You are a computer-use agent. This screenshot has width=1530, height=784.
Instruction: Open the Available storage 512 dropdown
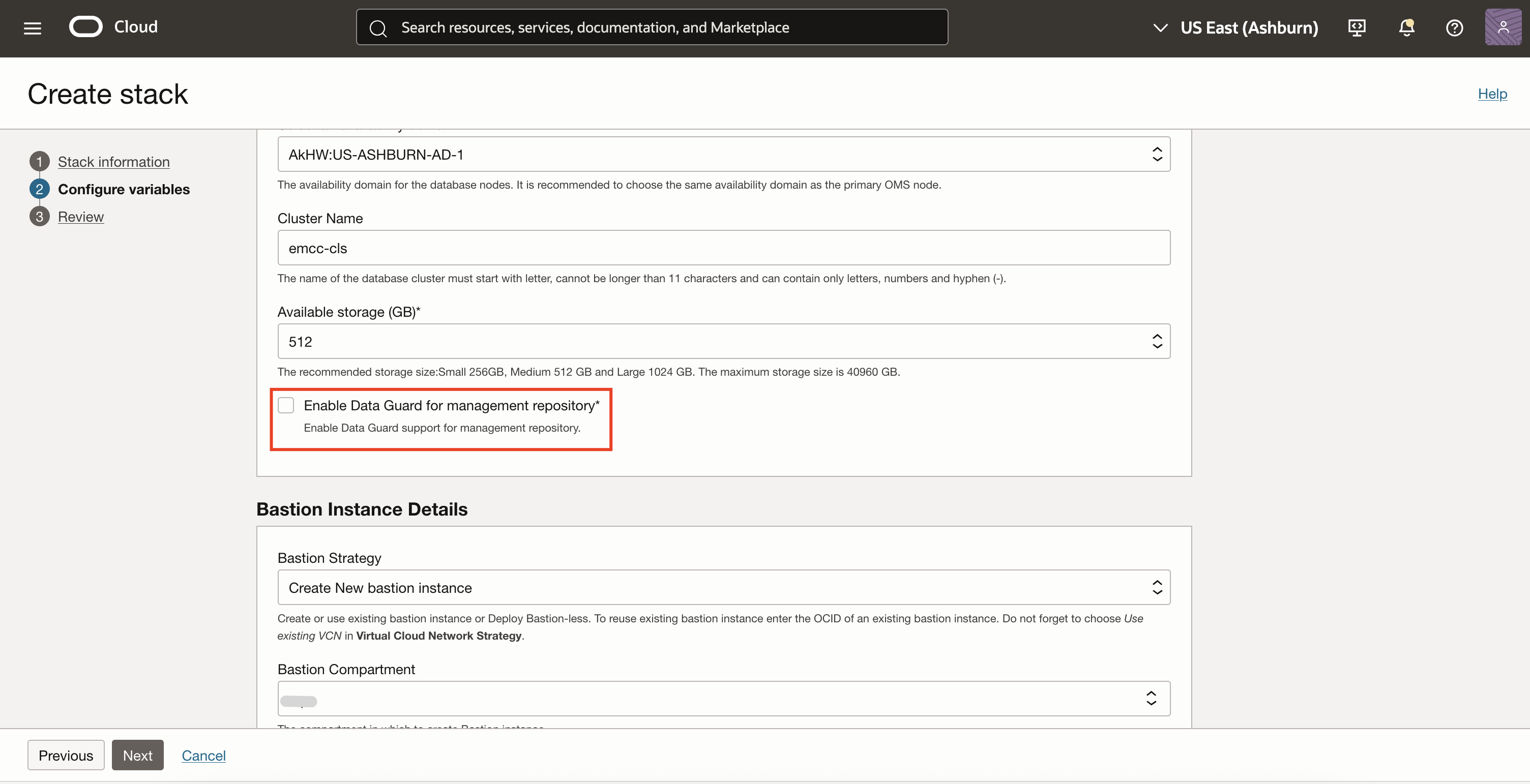(x=723, y=341)
